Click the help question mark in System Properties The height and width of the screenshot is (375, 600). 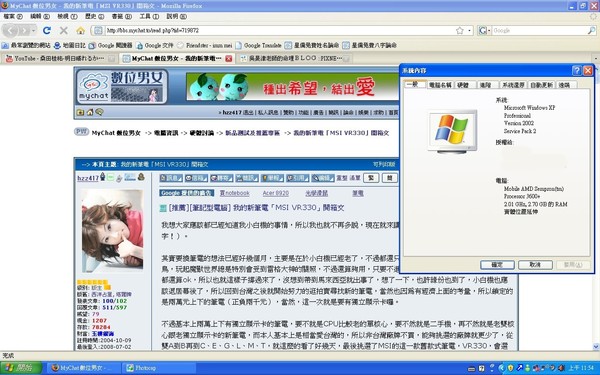[576, 70]
